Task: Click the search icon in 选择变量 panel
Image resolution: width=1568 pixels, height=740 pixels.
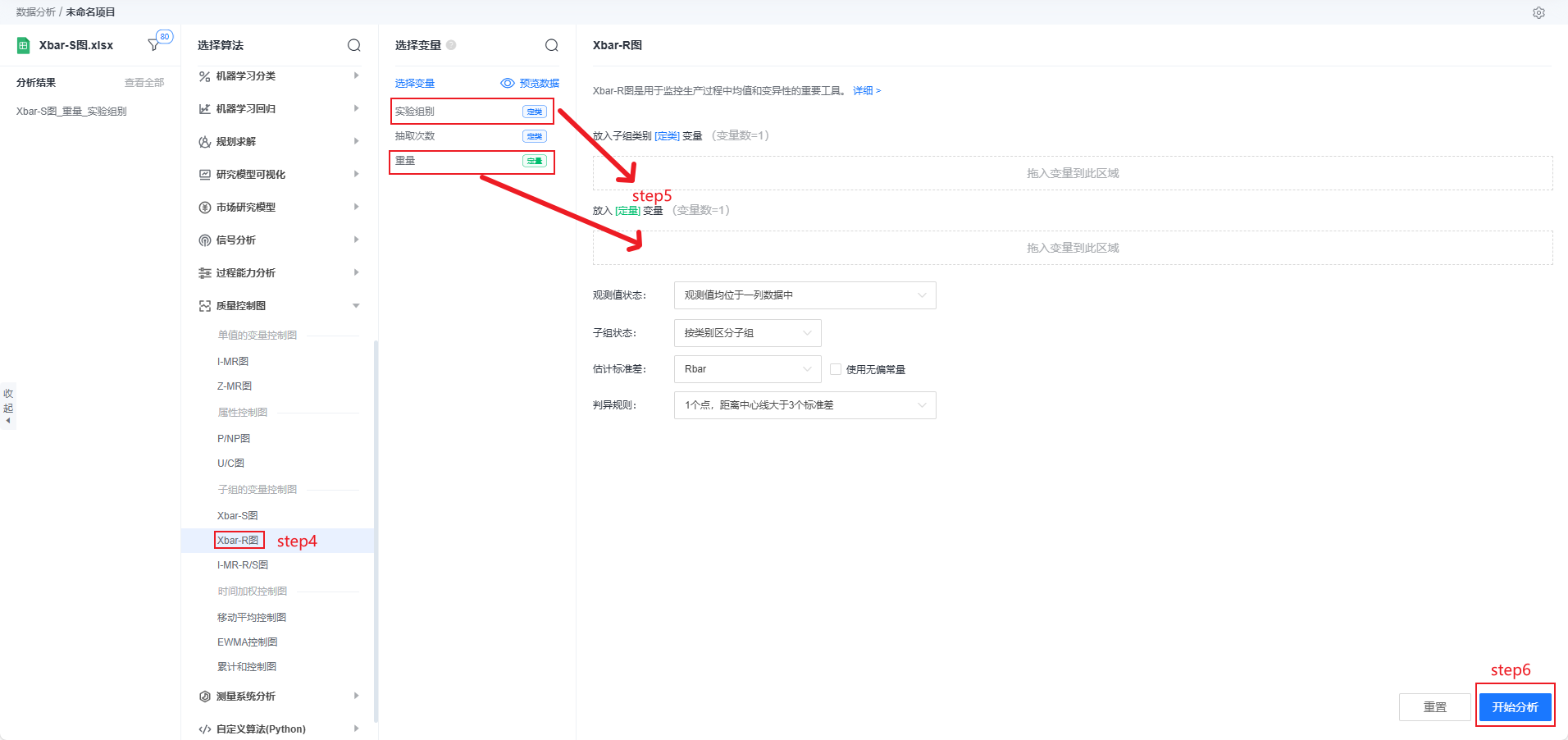Action: (552, 45)
